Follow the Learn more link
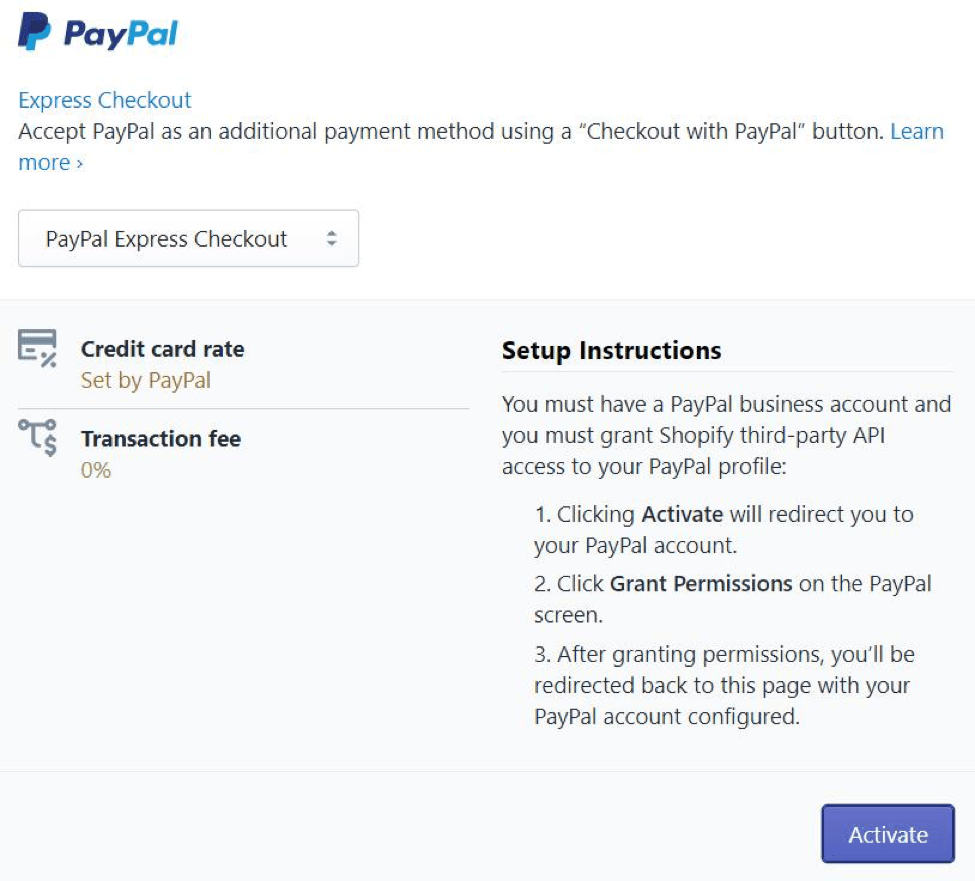This screenshot has width=975, height=881. click(917, 131)
